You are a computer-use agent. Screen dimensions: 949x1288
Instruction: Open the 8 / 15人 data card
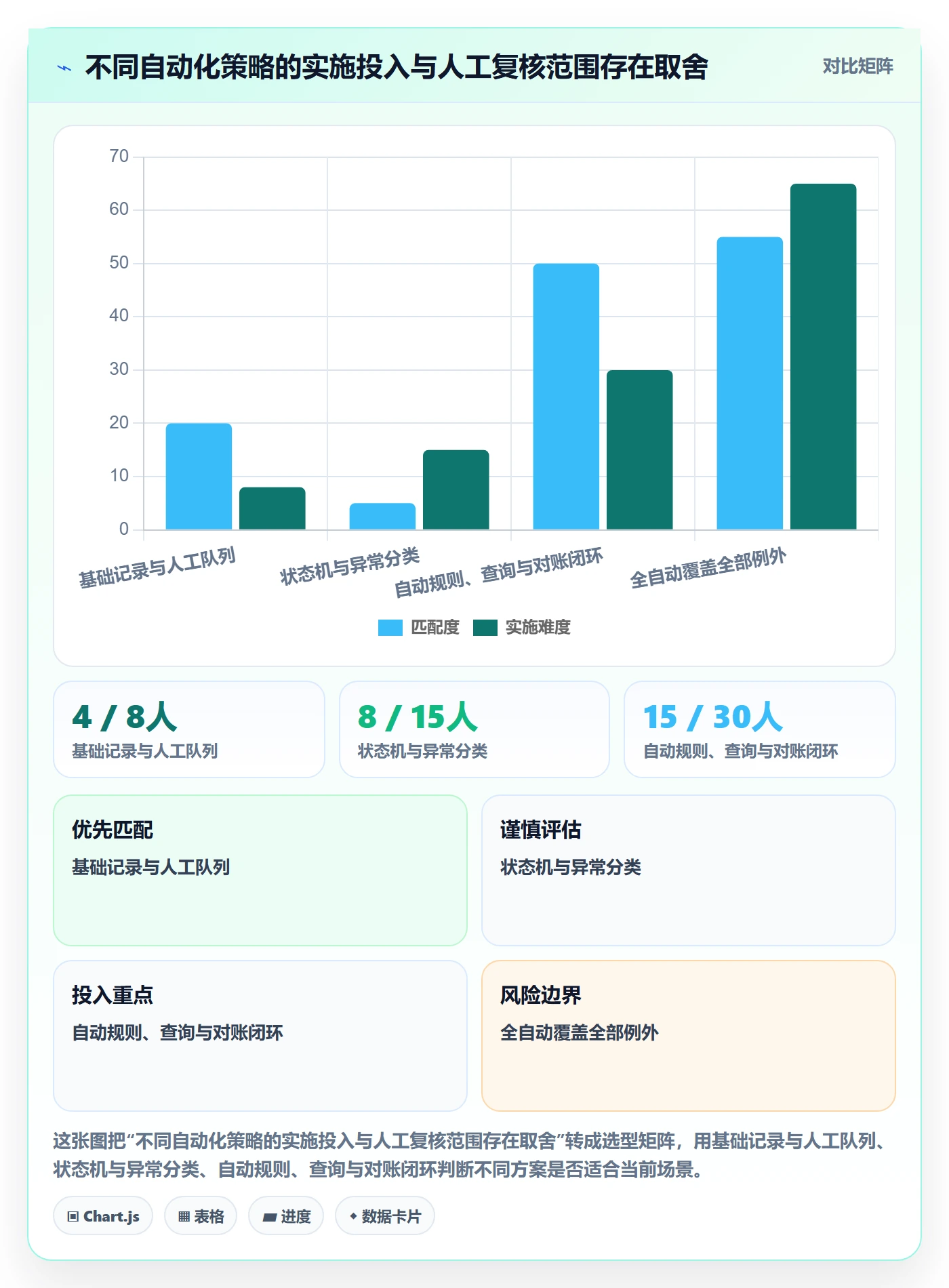[474, 729]
